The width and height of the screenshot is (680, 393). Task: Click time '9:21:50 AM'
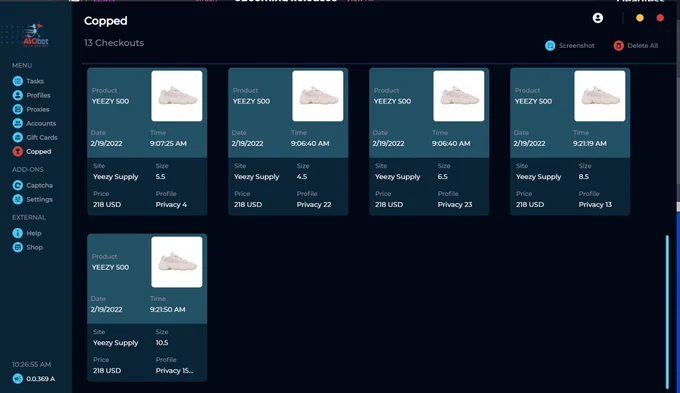167,310
